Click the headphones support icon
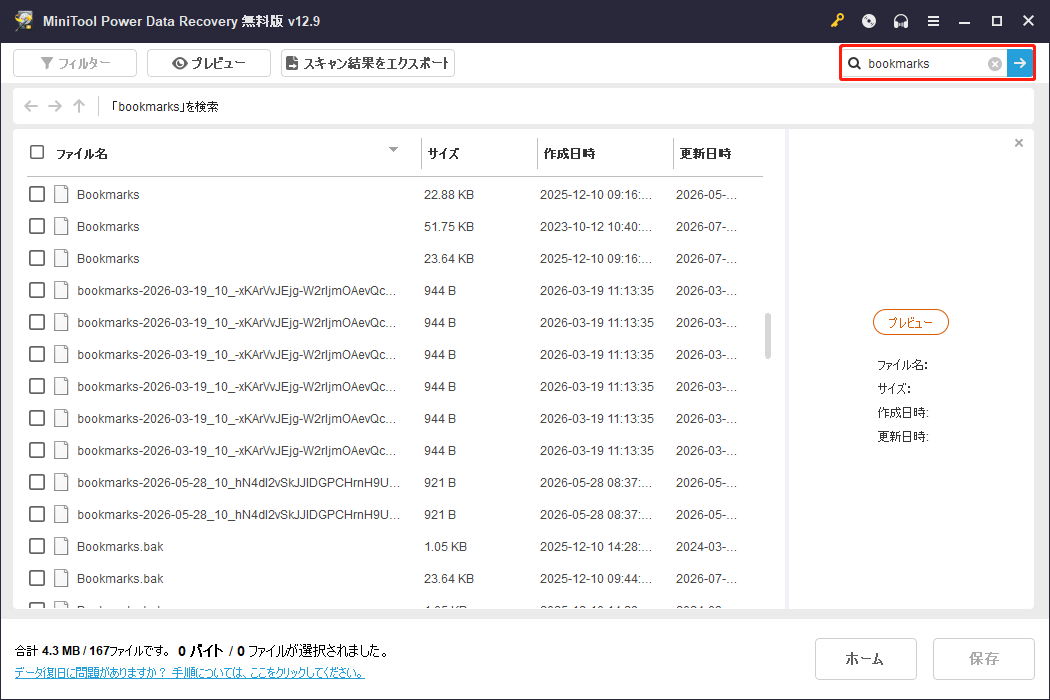Viewport: 1050px width, 700px height. [901, 21]
